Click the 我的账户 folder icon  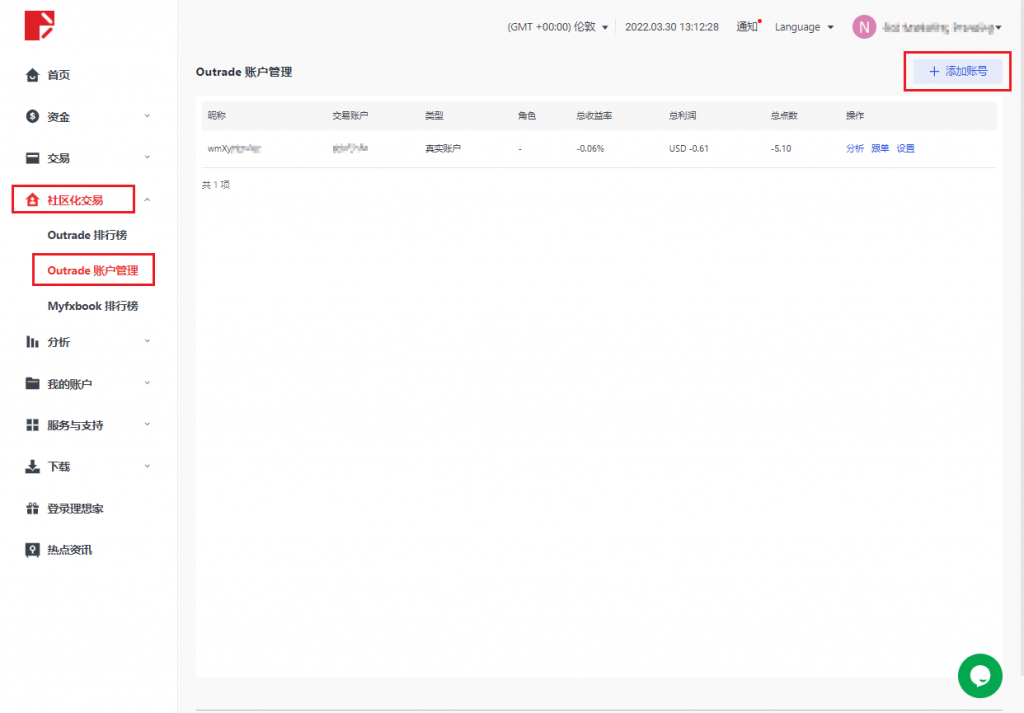click(32, 384)
